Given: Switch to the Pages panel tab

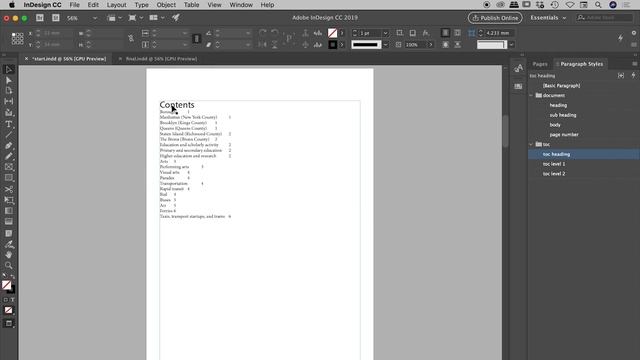Looking at the screenshot, I should pos(540,64).
